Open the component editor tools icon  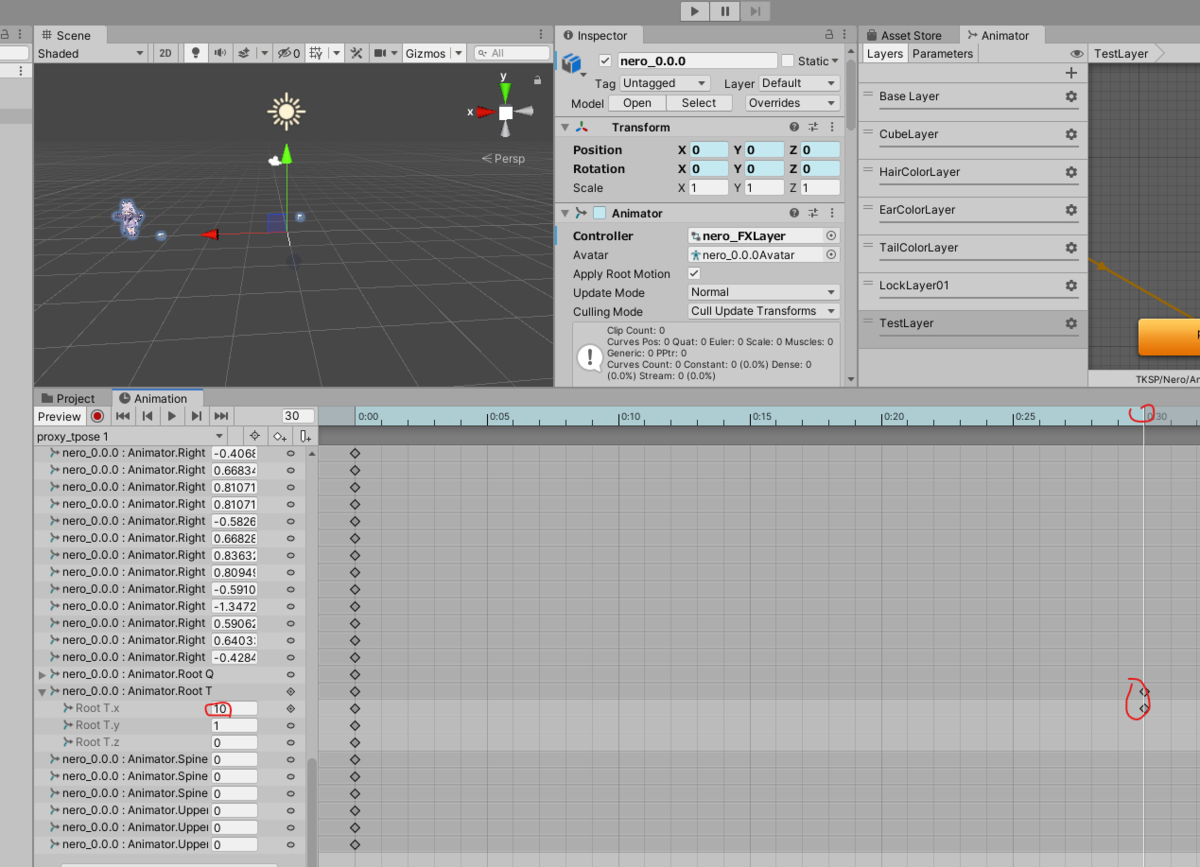[355, 53]
